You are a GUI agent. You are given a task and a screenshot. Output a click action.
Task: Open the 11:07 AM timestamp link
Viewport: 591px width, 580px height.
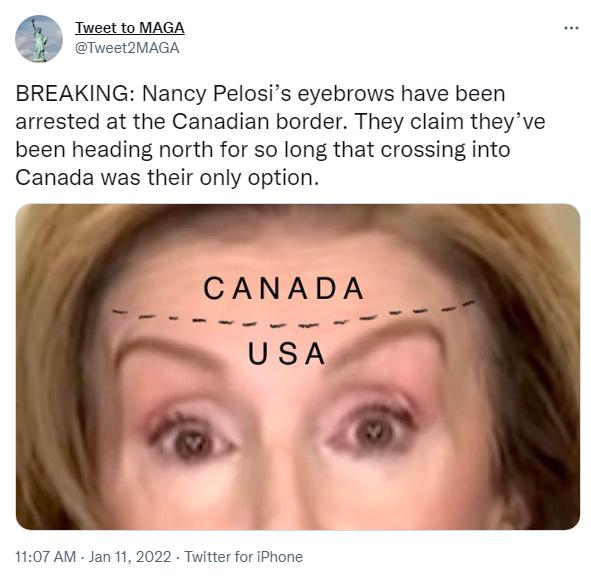pos(46,557)
